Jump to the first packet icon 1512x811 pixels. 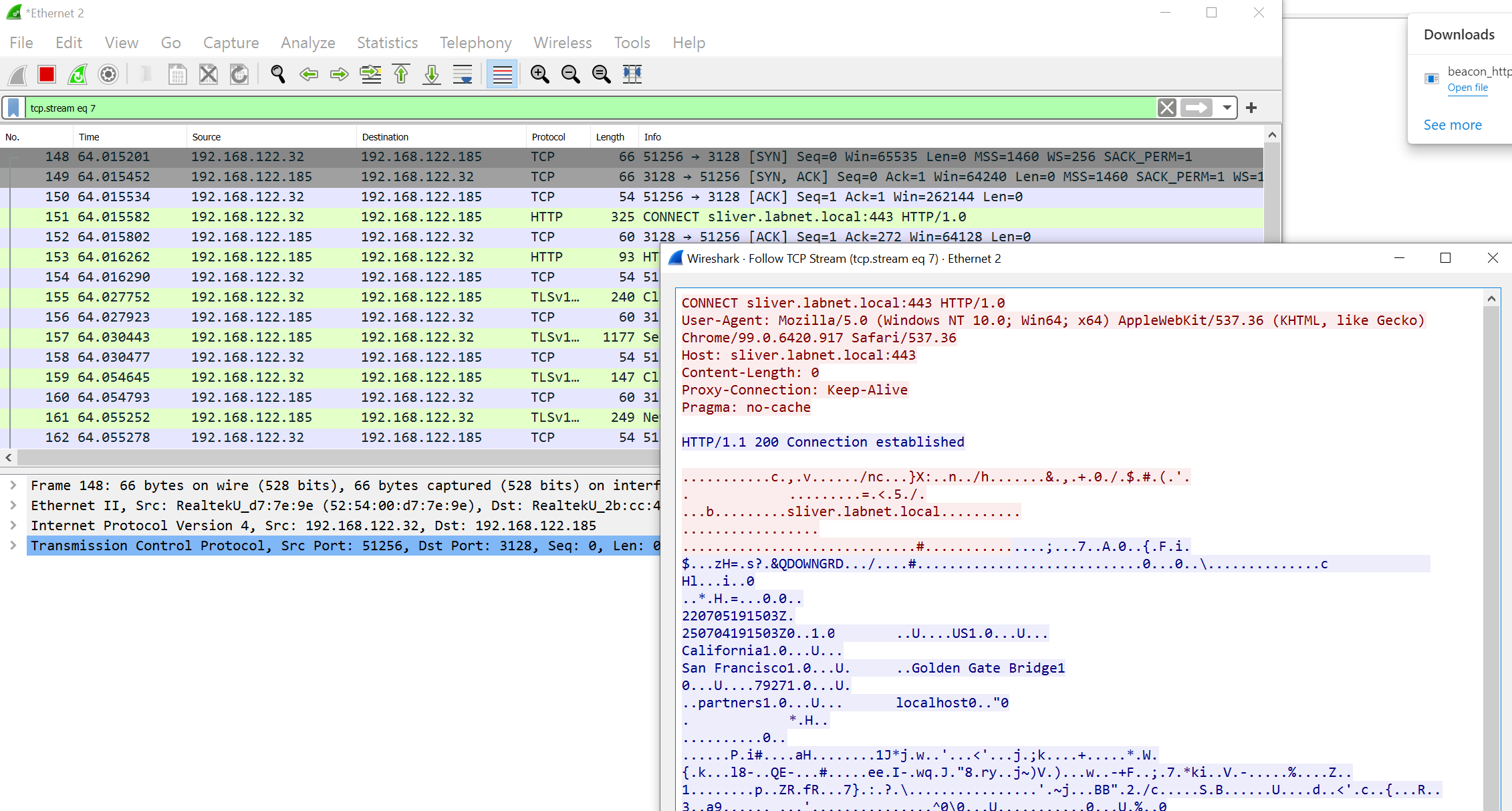tap(401, 74)
